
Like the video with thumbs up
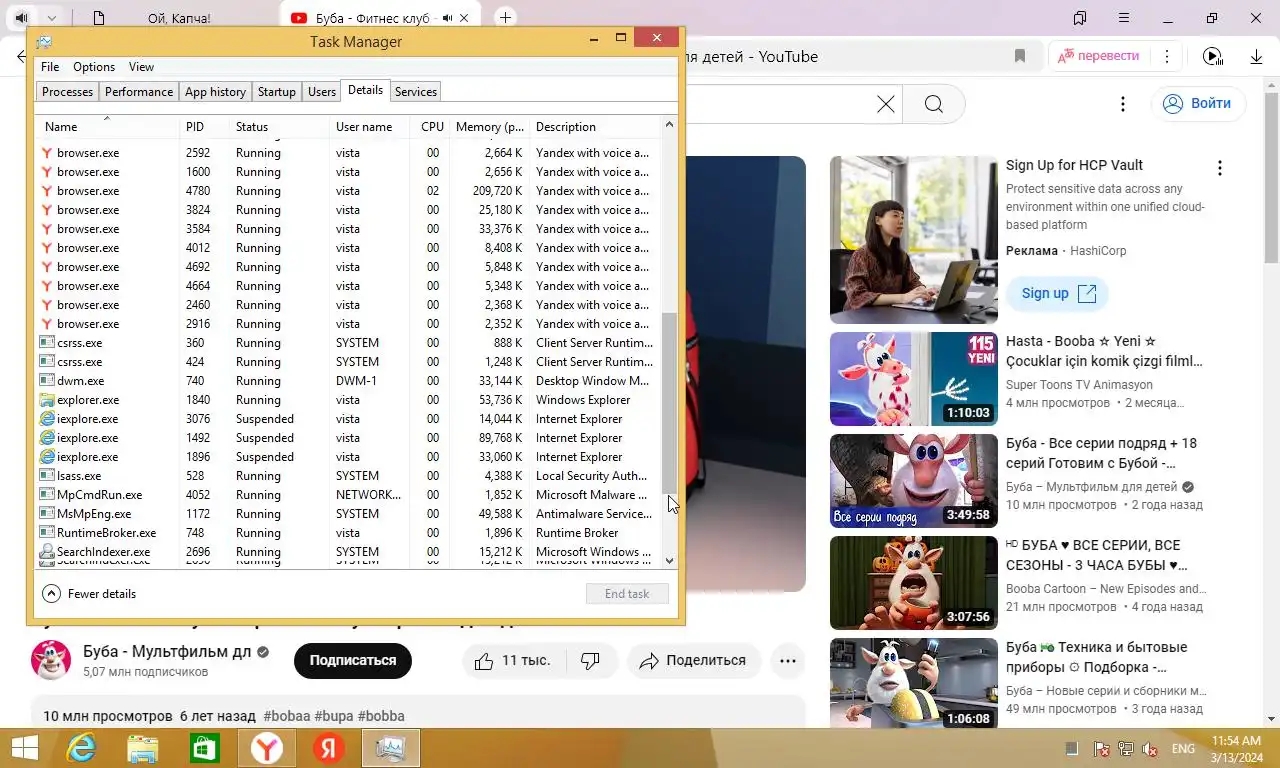coord(512,661)
